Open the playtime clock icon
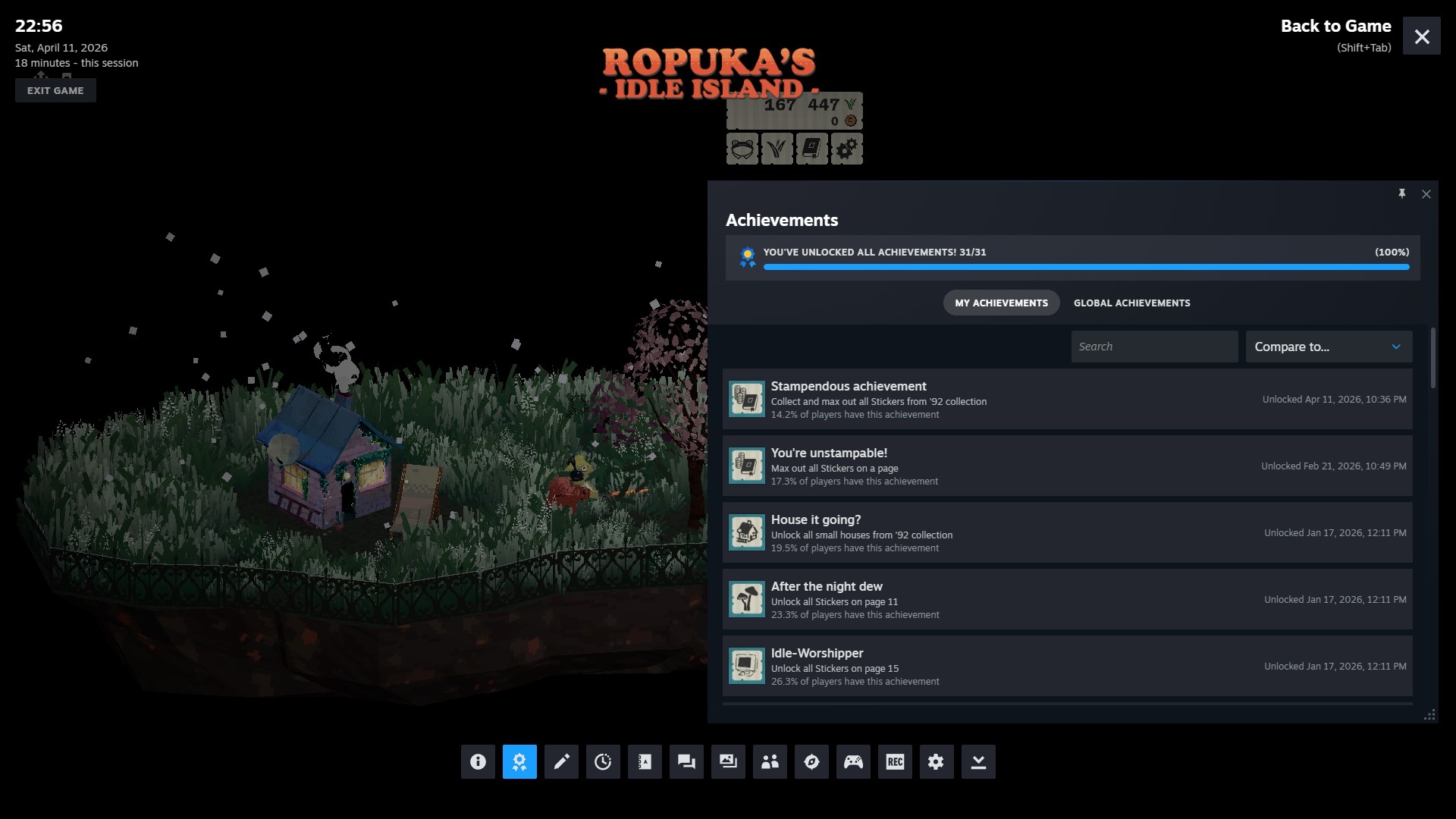1456x819 pixels. pos(603,761)
